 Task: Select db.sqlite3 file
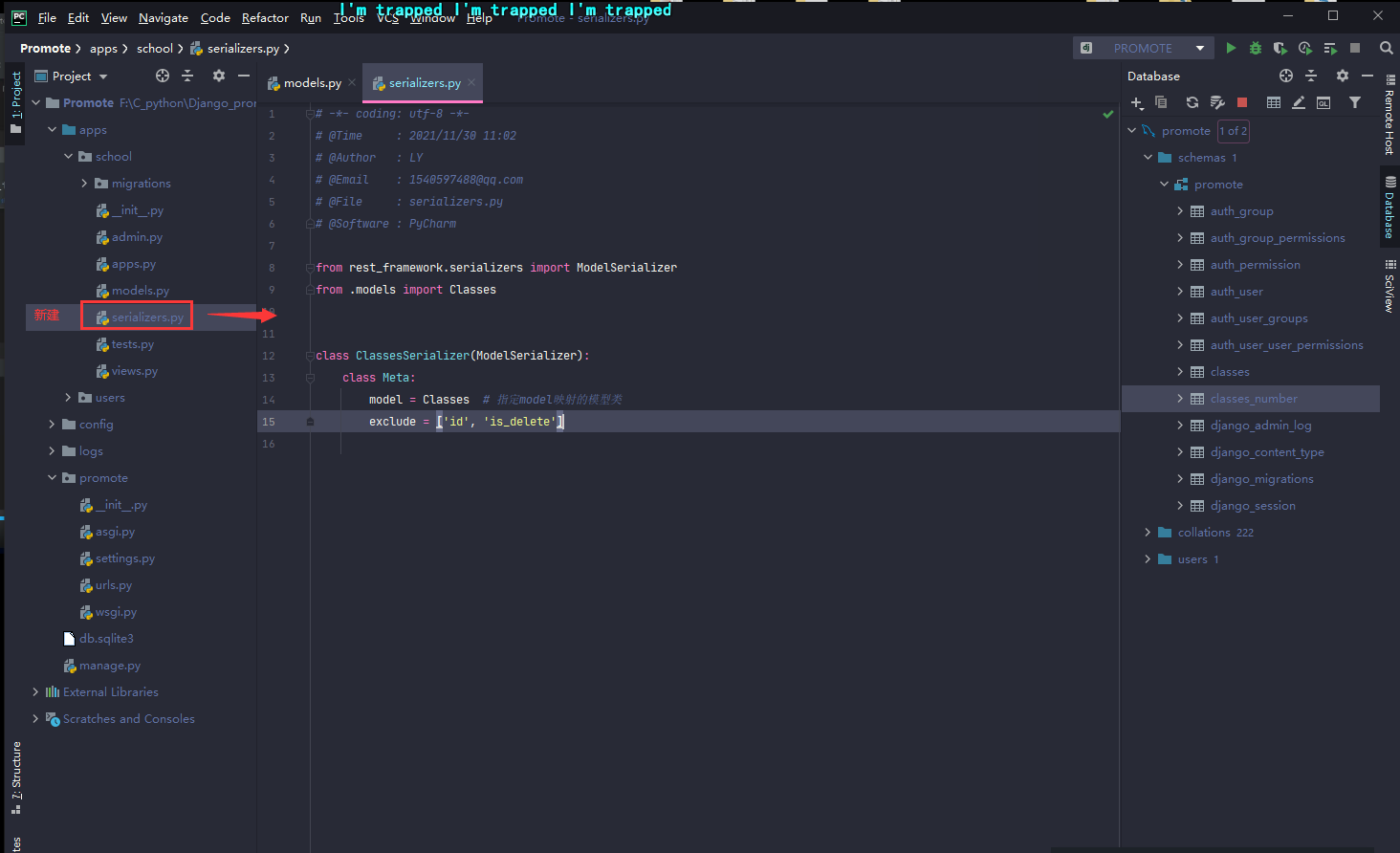(x=106, y=639)
